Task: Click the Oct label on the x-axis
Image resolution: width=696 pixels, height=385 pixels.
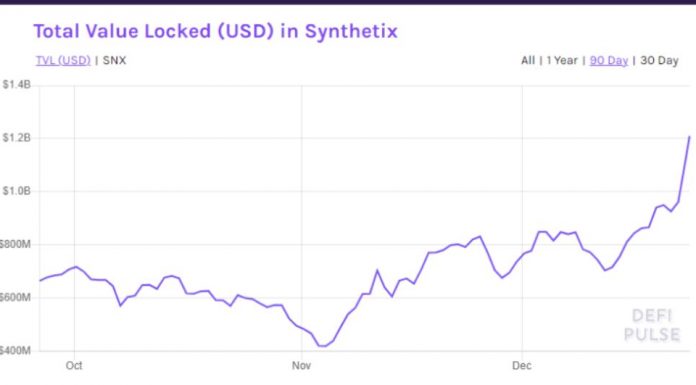Action: [74, 365]
